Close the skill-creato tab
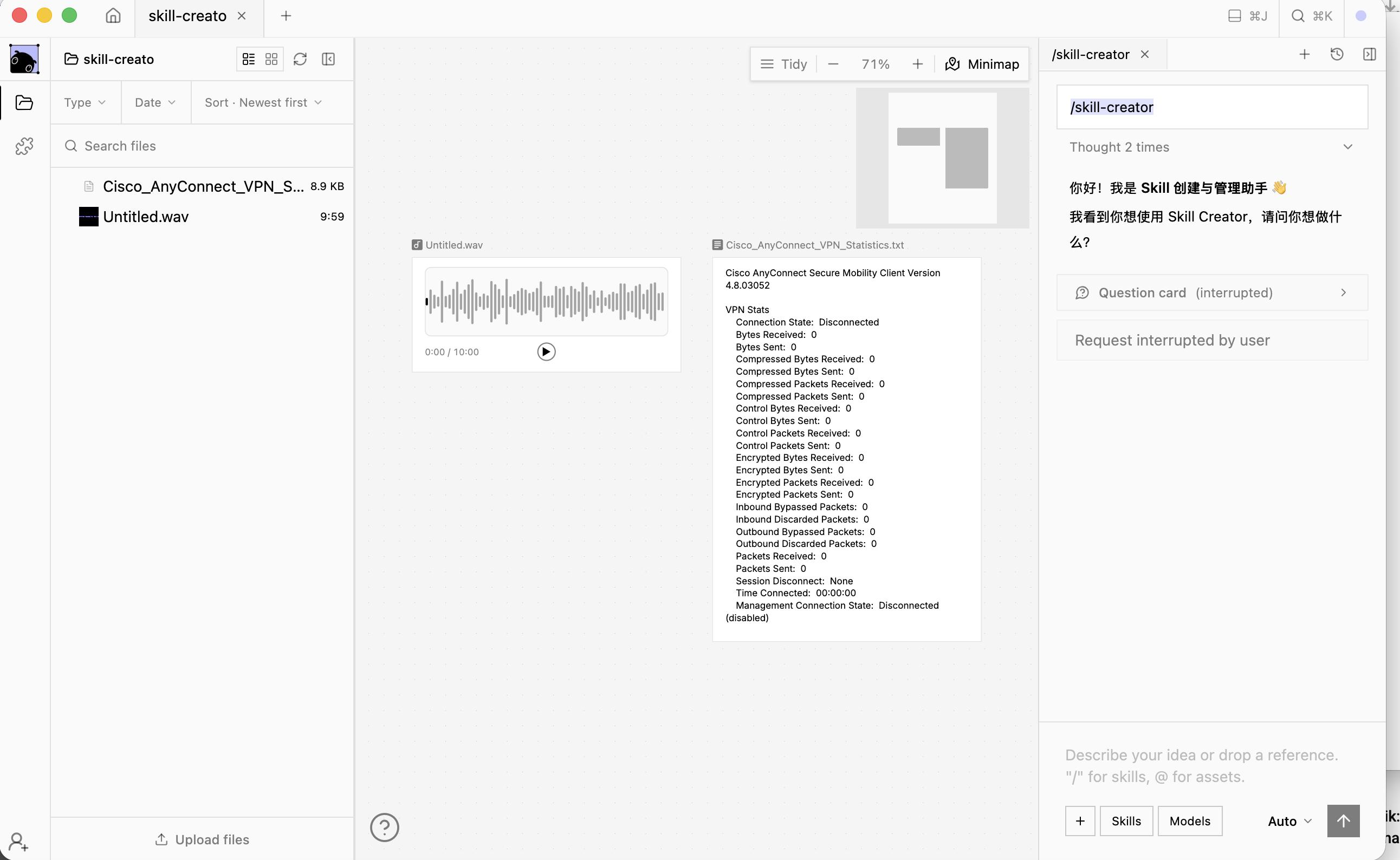This screenshot has height=860, width=1400. (242, 16)
